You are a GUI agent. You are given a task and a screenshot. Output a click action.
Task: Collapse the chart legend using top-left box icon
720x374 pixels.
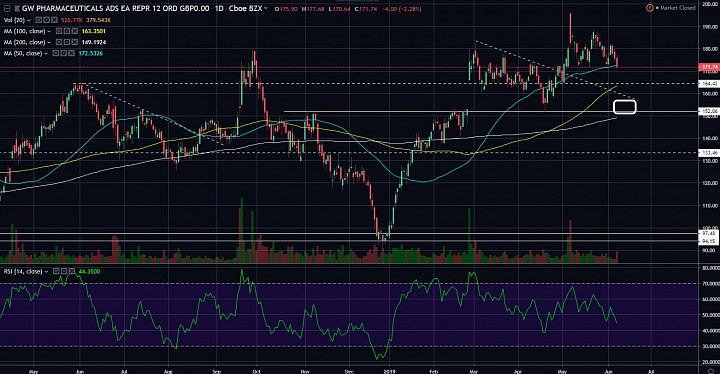click(x=7, y=9)
